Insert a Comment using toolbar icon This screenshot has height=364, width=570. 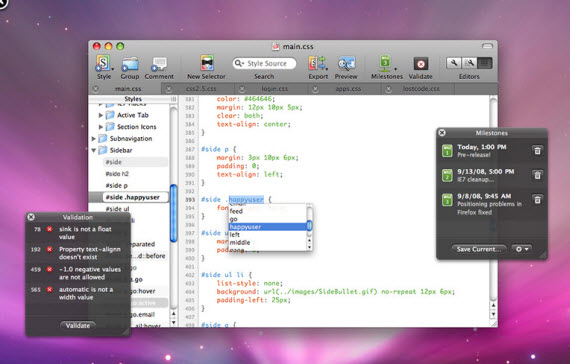coord(159,64)
